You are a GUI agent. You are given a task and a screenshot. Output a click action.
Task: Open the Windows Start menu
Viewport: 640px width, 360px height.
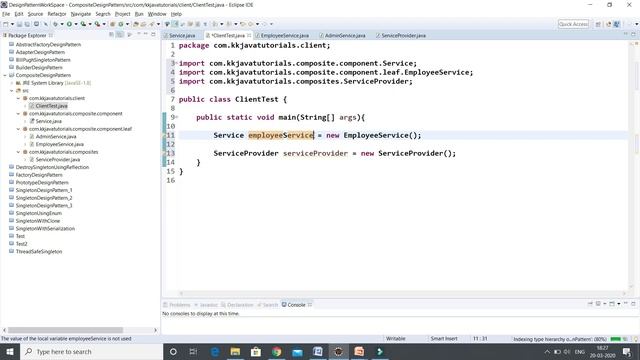(9, 351)
